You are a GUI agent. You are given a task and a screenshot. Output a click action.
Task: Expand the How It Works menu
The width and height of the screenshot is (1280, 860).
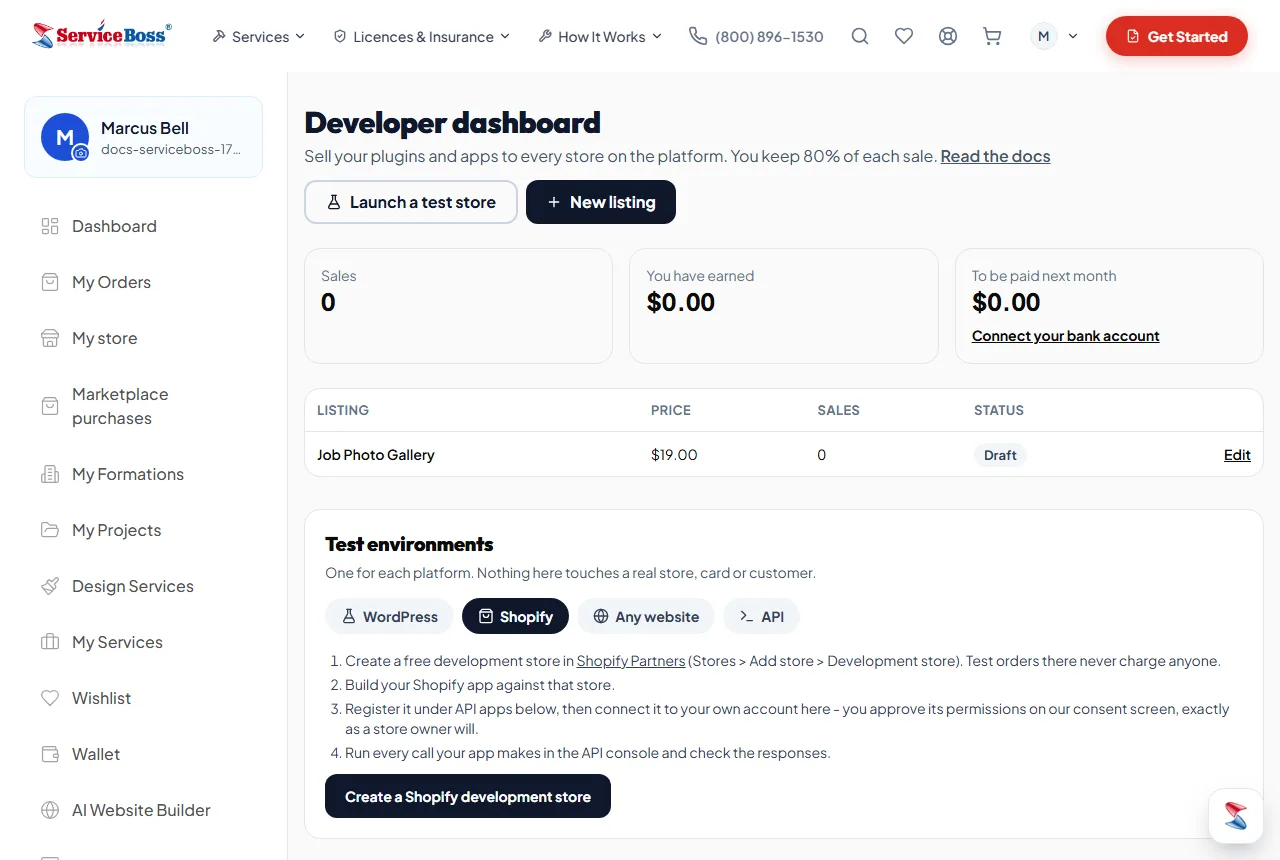click(x=600, y=36)
